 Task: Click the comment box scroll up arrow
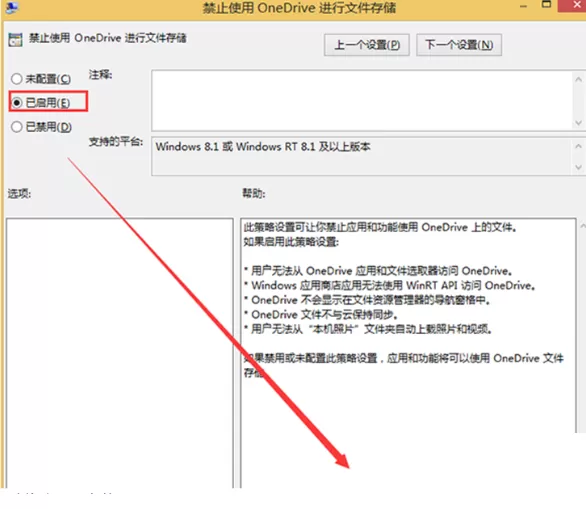pyautogui.click(x=578, y=79)
